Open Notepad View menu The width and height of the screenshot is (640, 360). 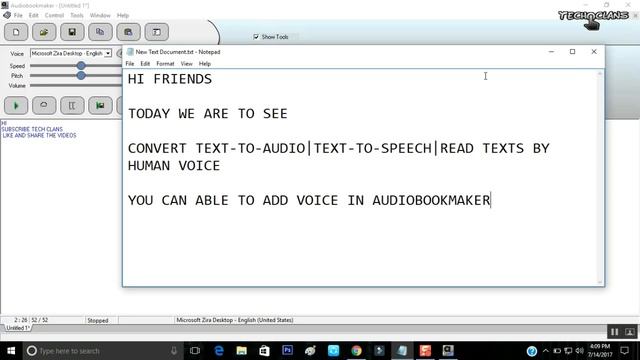click(x=187, y=64)
